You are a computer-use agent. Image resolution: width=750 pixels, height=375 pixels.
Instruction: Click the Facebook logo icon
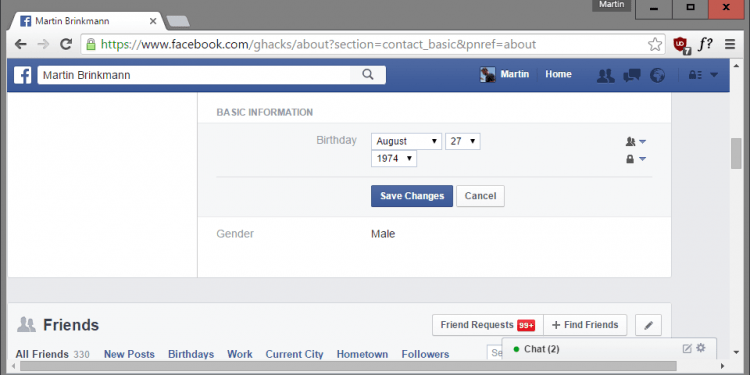pyautogui.click(x=22, y=75)
